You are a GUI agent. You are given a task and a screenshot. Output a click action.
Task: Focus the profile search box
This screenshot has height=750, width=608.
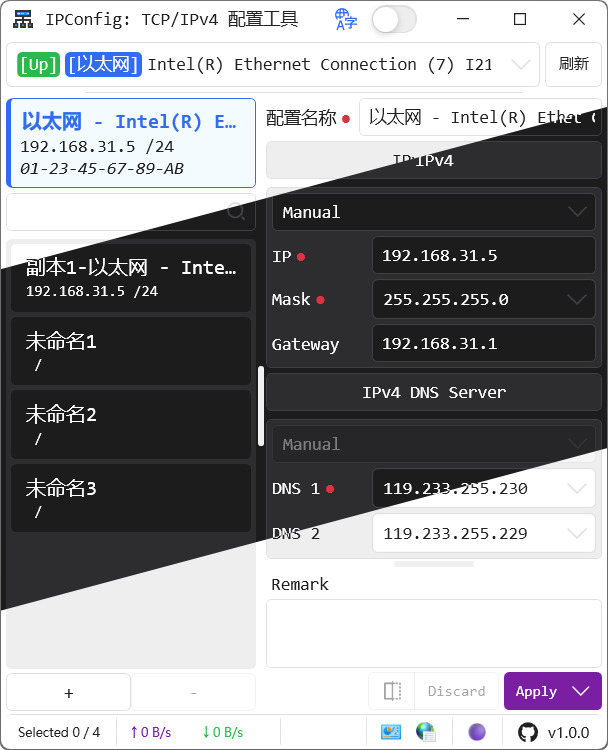click(131, 212)
